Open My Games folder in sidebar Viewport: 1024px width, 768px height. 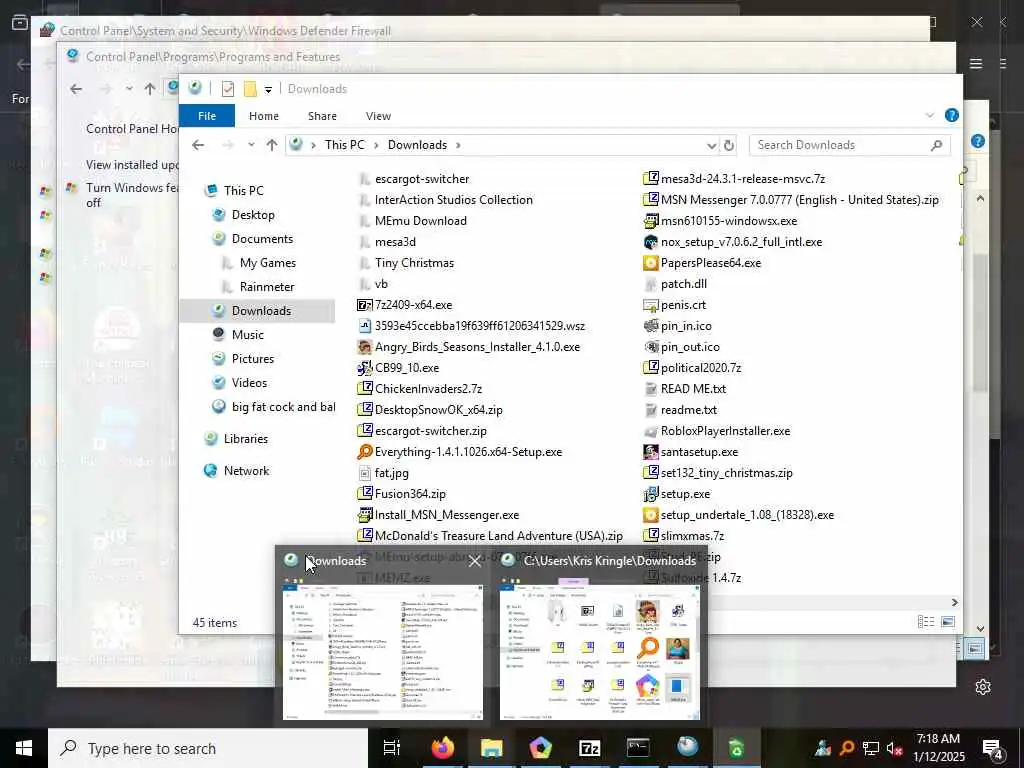[267, 263]
